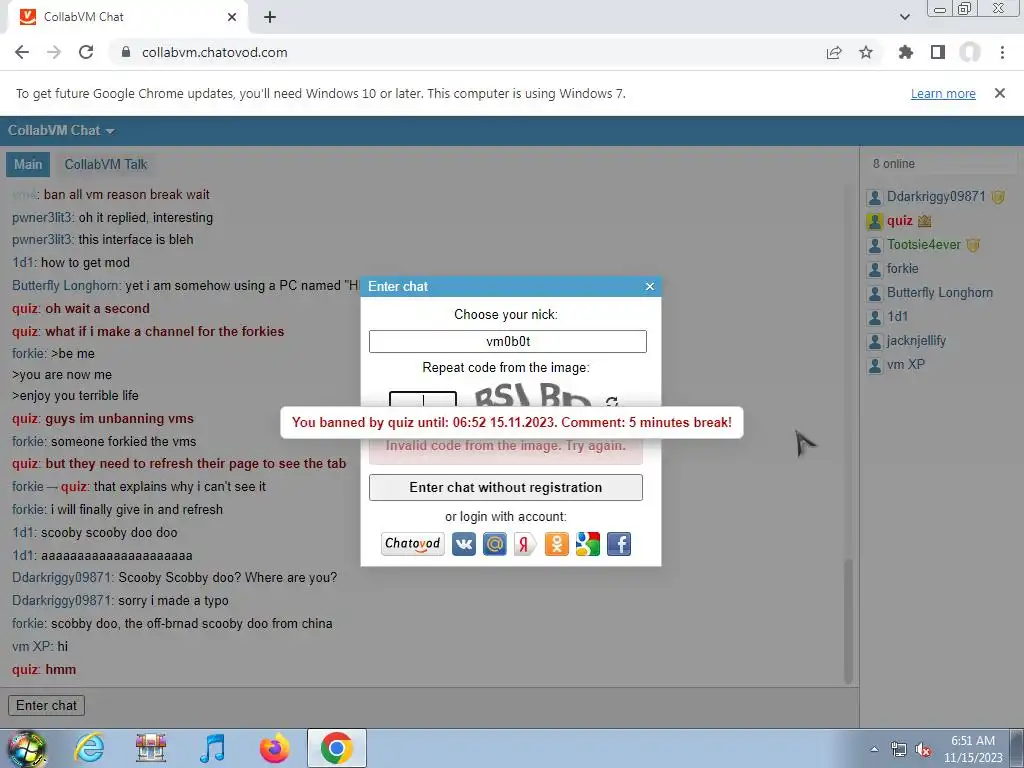1024x768 pixels.
Task: Log in with the Mail.ru @ icon
Action: click(494, 543)
